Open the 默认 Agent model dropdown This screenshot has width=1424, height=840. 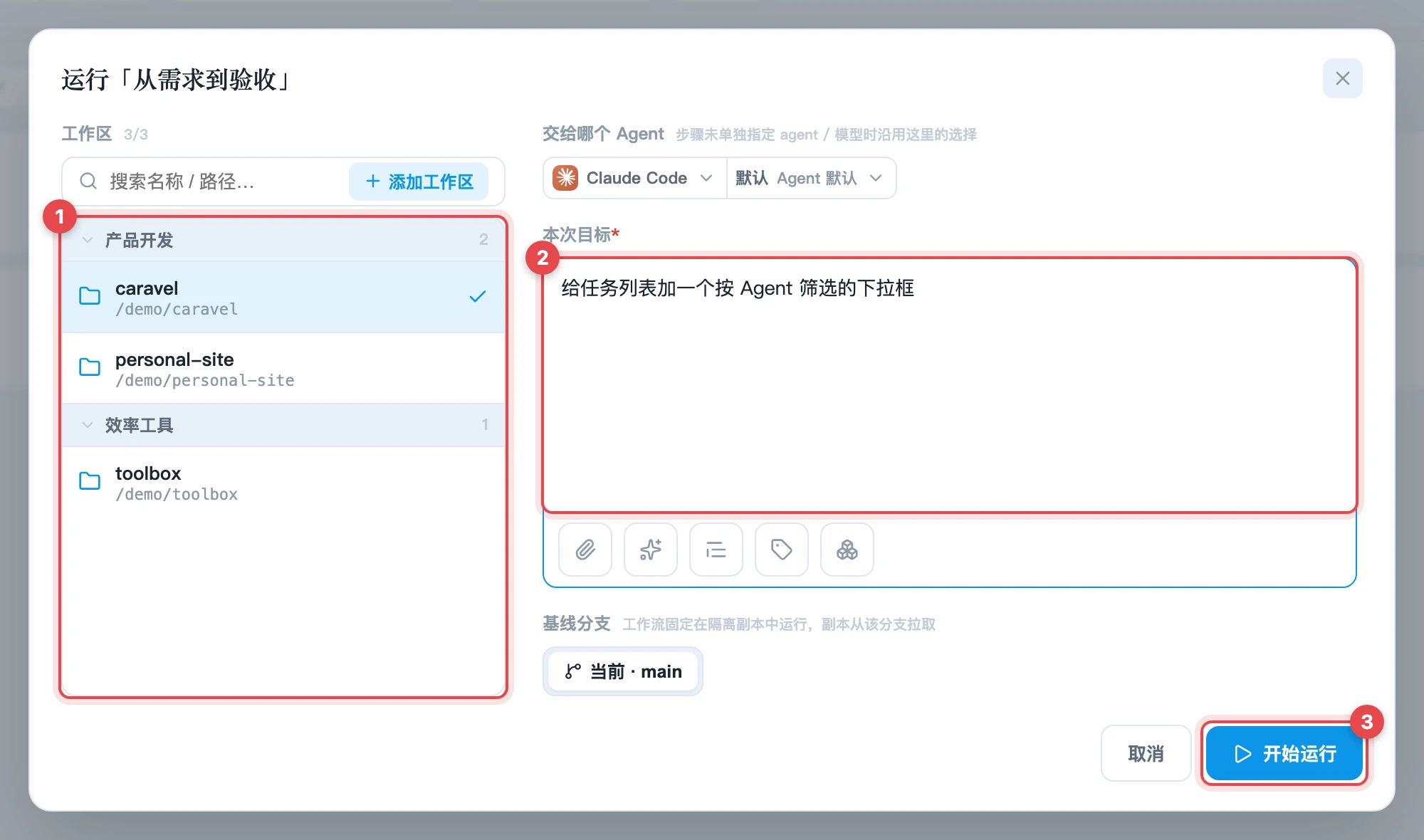[811, 178]
